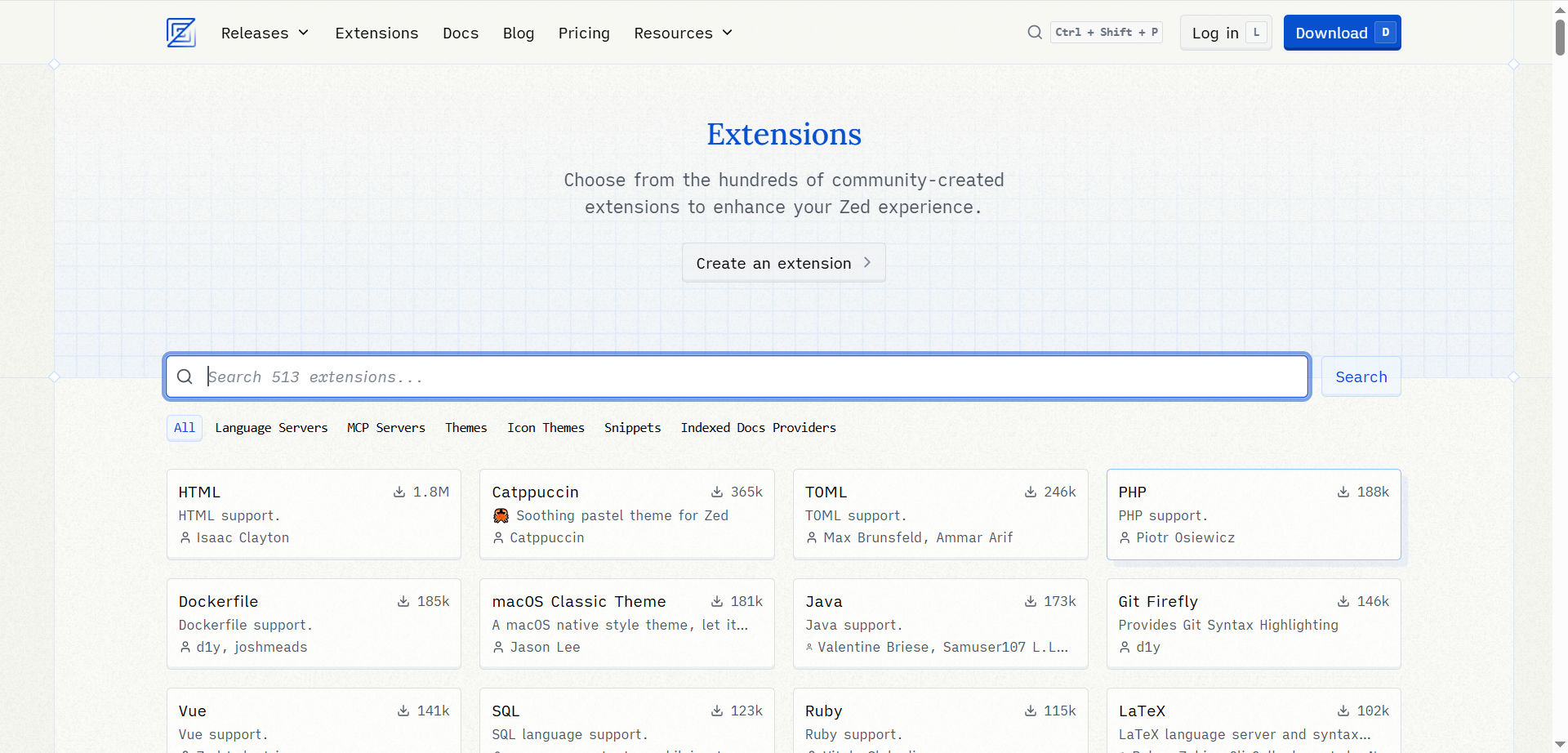Click the download count icon on HTML card
Image resolution: width=1568 pixels, height=753 pixels.
[399, 492]
